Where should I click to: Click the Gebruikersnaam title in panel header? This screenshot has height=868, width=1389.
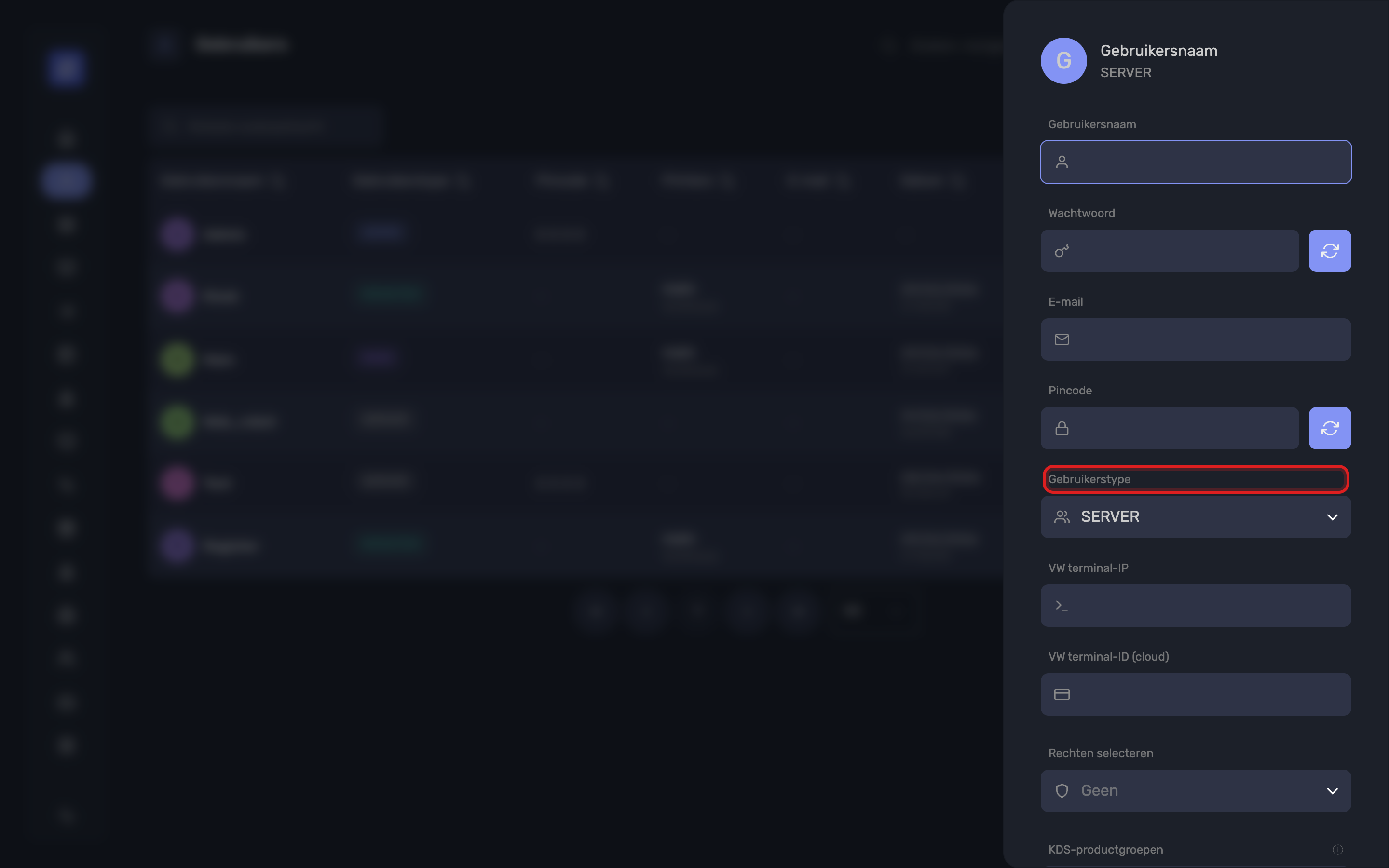1158,51
